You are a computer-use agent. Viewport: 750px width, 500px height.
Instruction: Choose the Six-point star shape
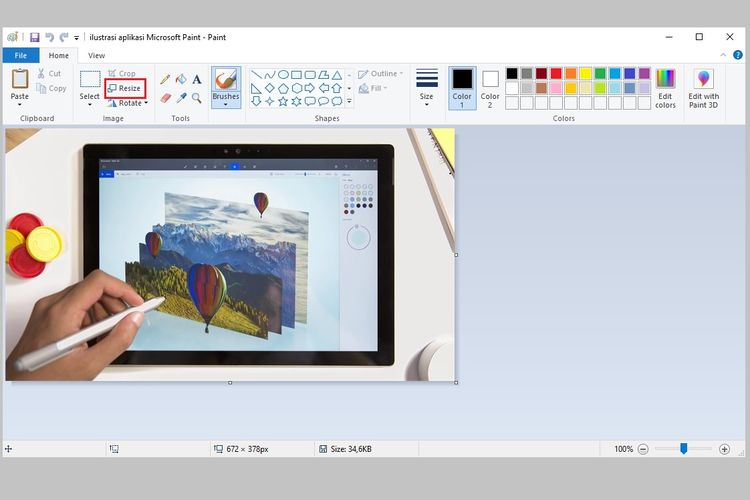click(297, 101)
